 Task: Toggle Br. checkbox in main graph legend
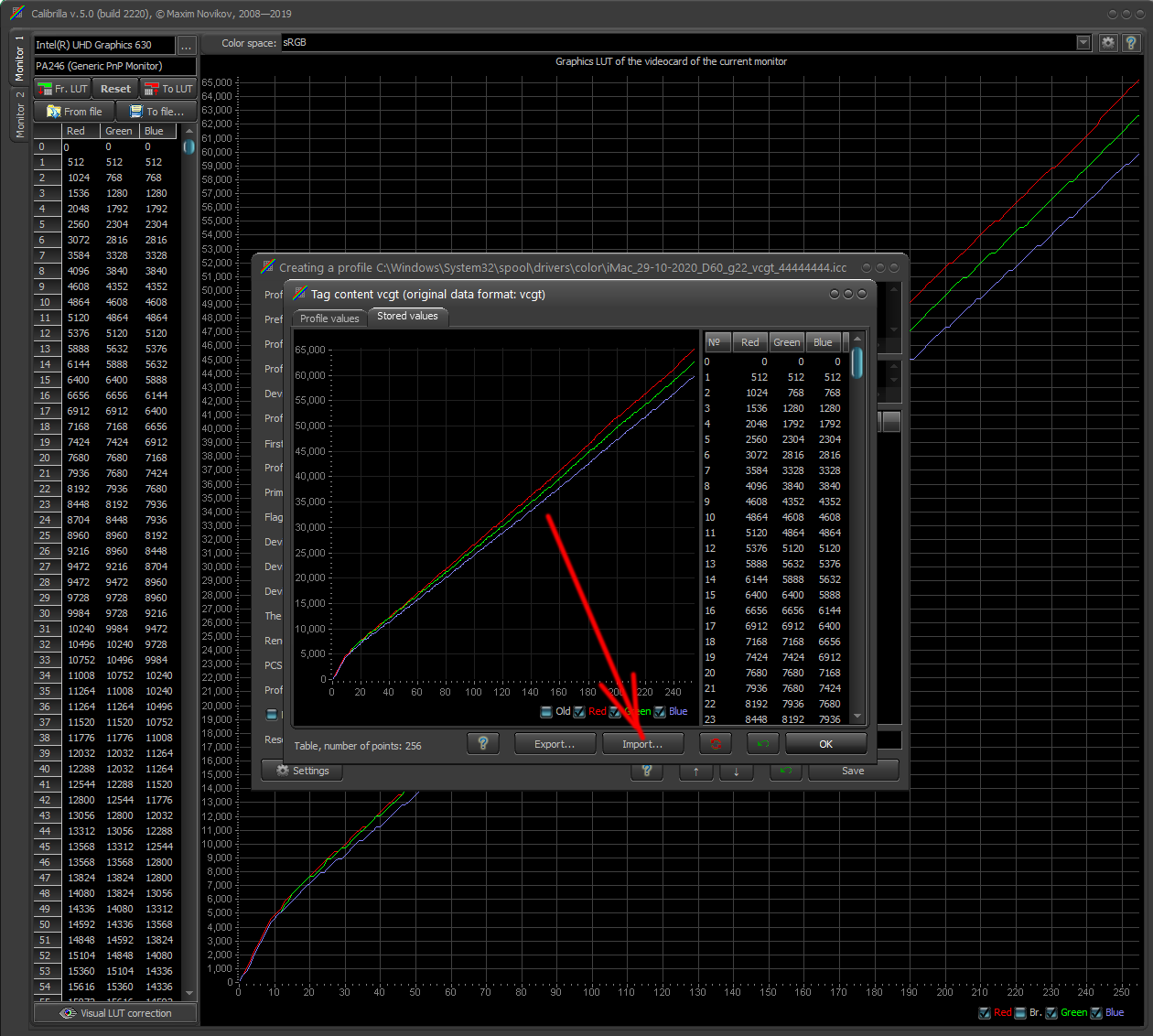[1020, 1013]
